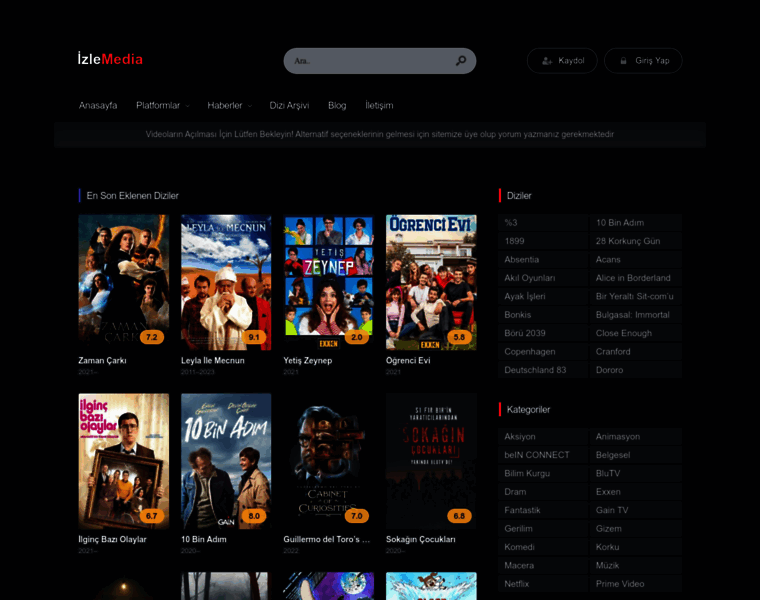Open %3 in the Diziler list
This screenshot has width=760, height=600.
pyautogui.click(x=543, y=223)
